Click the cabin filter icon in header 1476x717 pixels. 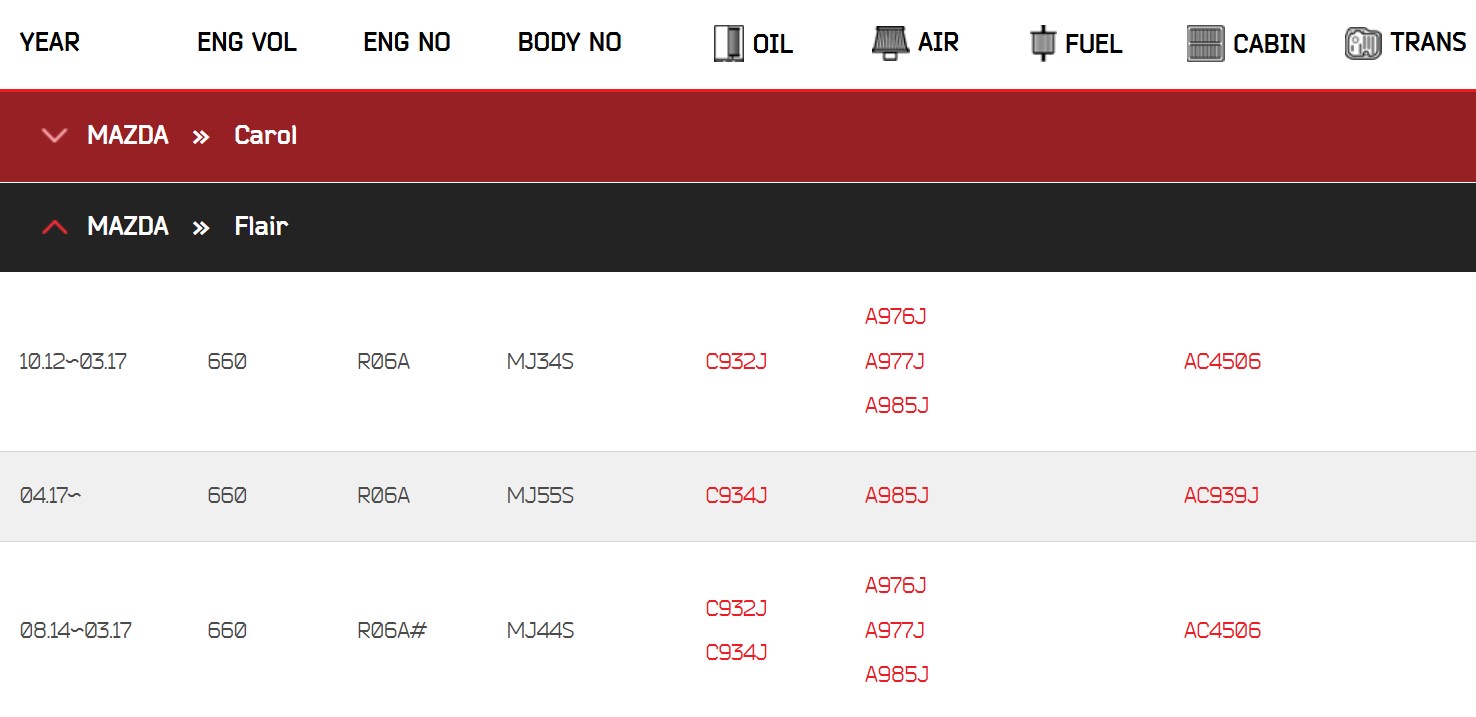(x=1205, y=44)
